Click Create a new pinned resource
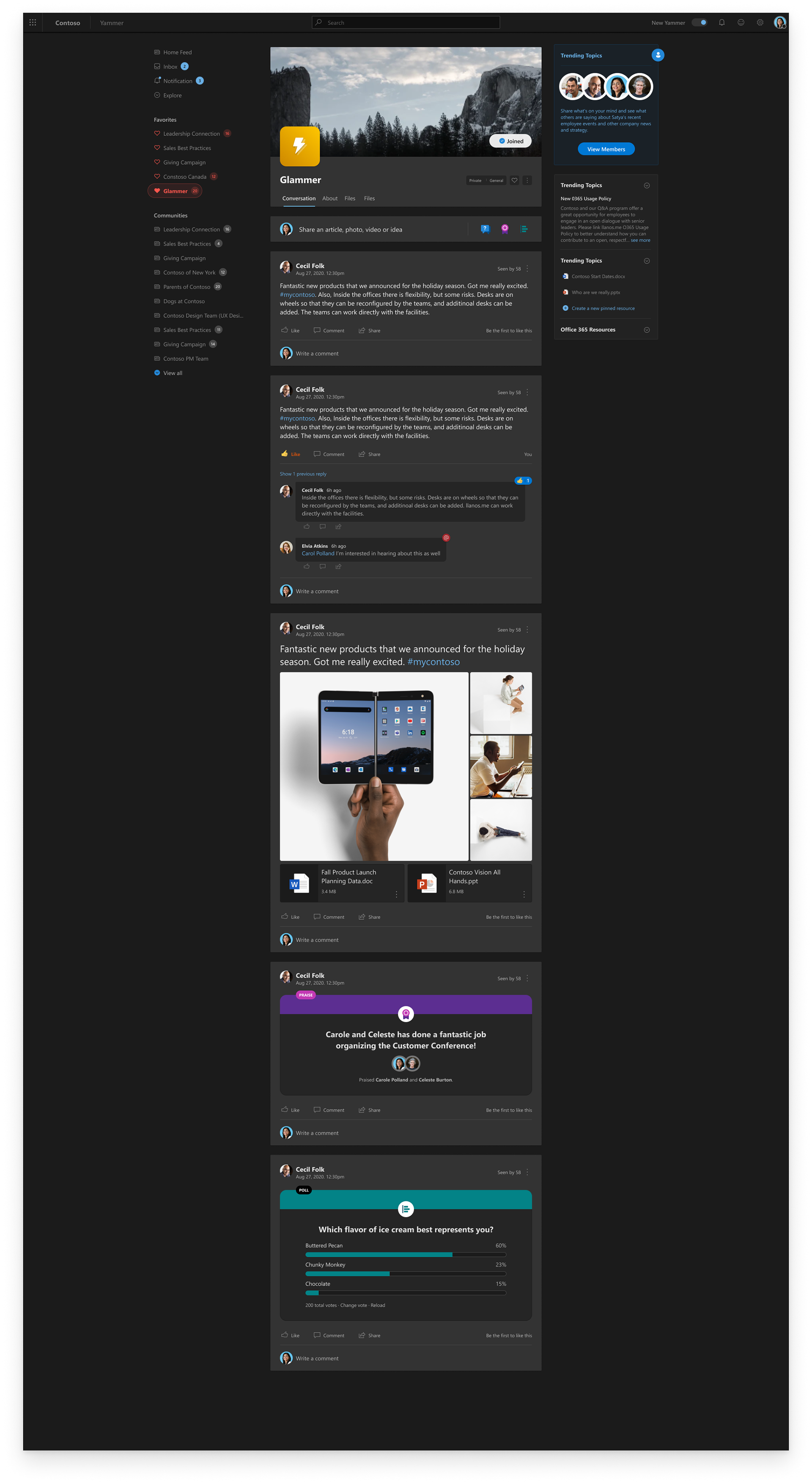Image resolution: width=812 pixels, height=1484 pixels. pos(598,308)
